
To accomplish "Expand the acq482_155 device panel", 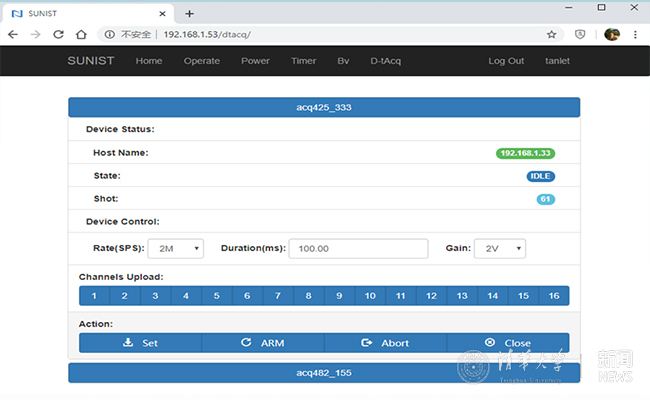I will pos(324,373).
